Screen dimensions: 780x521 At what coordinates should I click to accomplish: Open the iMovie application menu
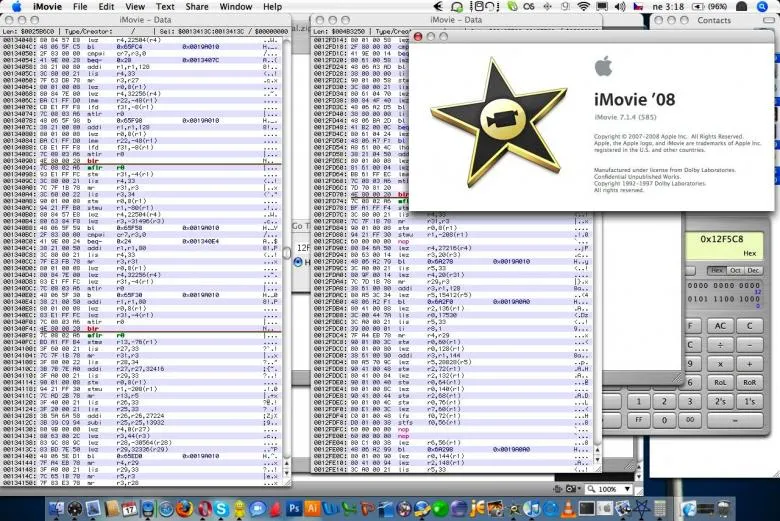pos(47,6)
